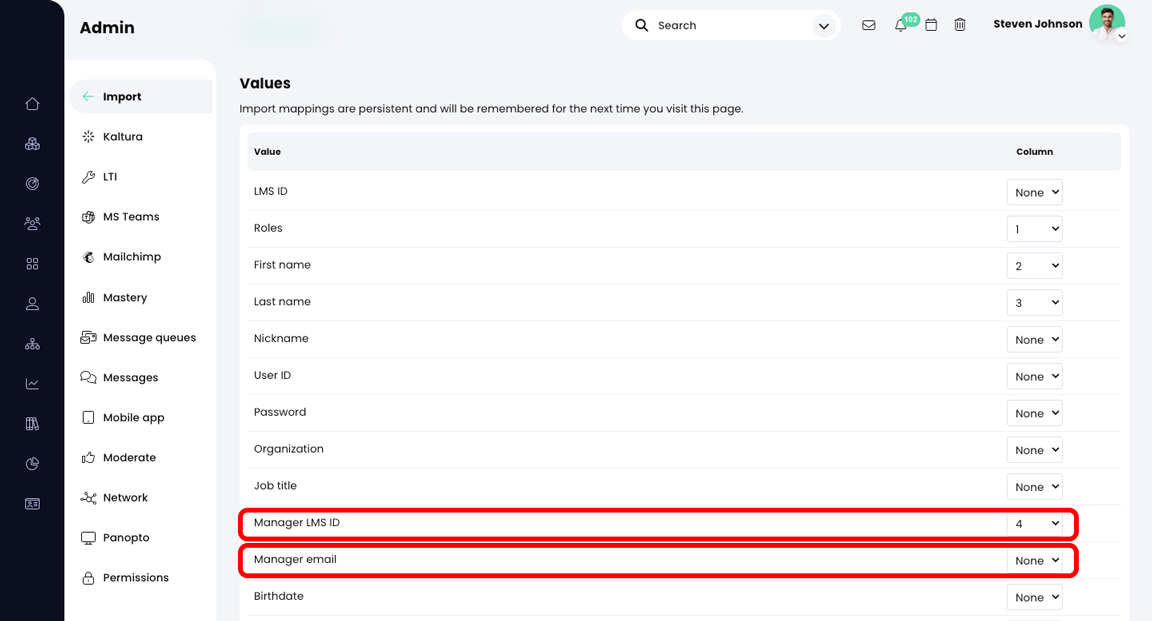The image size is (1152, 621).
Task: Open the Home icon in the left sidebar
Action: [32, 103]
